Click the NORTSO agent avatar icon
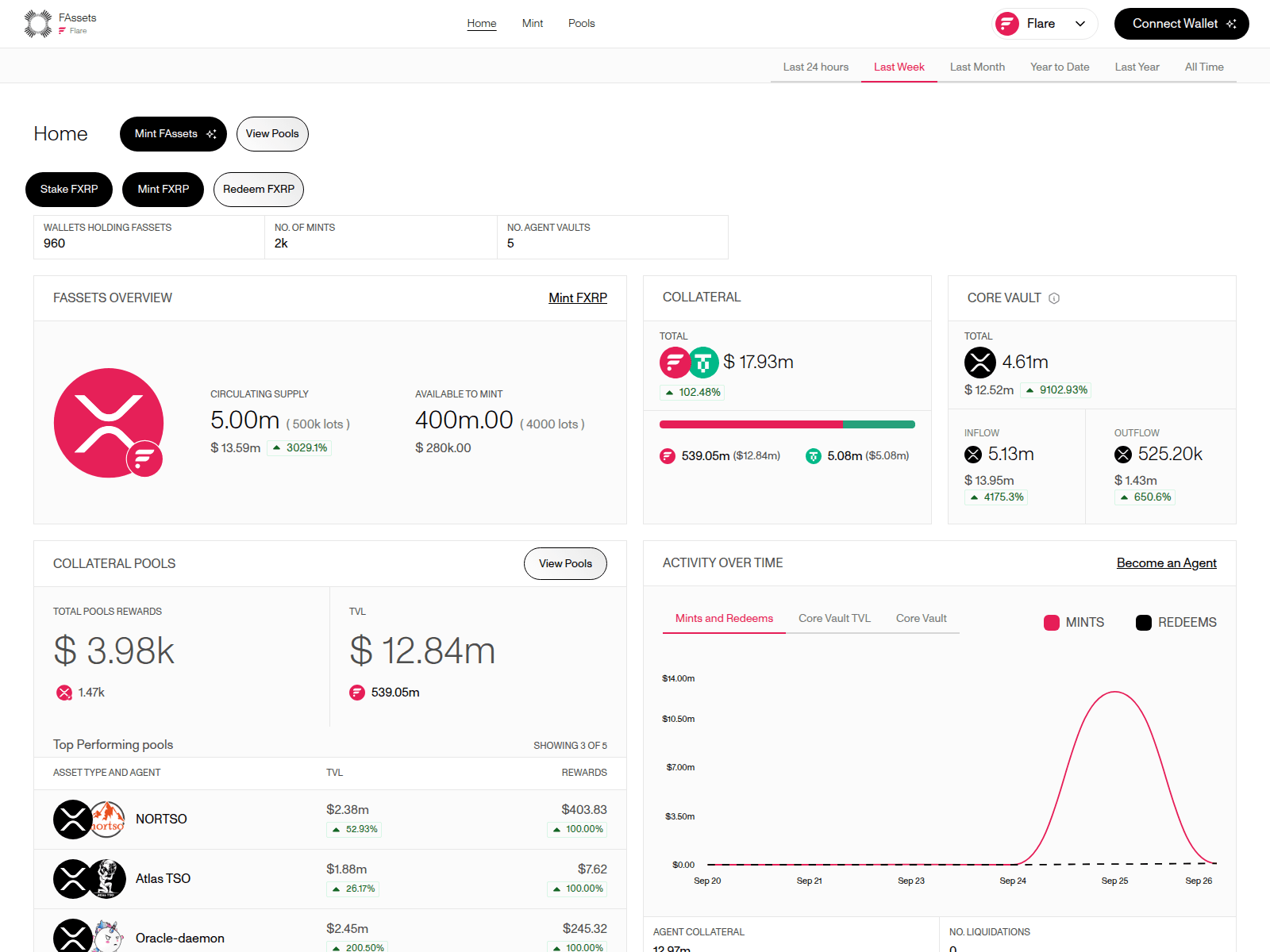Viewport: 1270px width, 952px height. (x=107, y=820)
